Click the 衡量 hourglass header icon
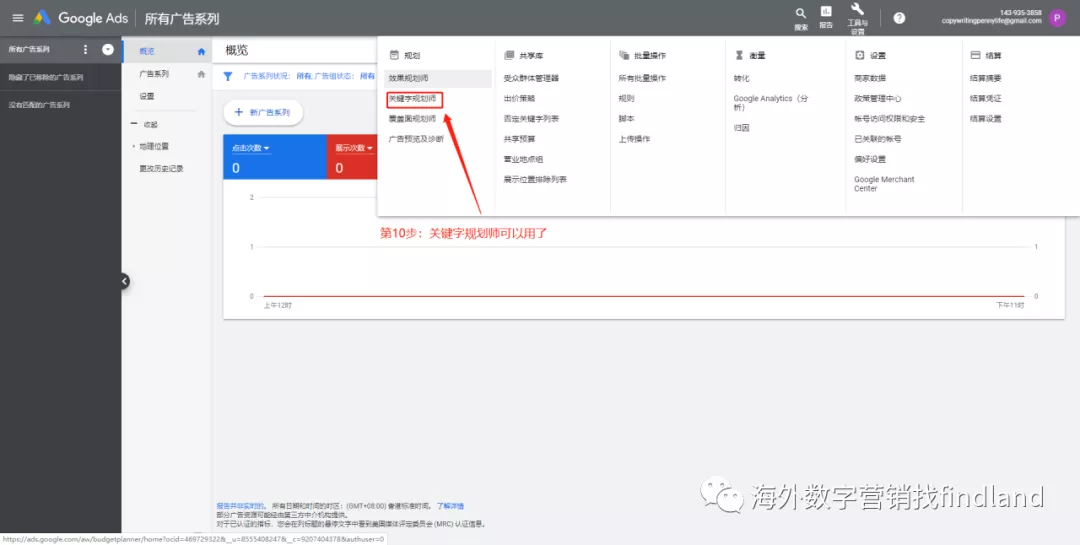The width and height of the screenshot is (1080, 545). coord(739,55)
